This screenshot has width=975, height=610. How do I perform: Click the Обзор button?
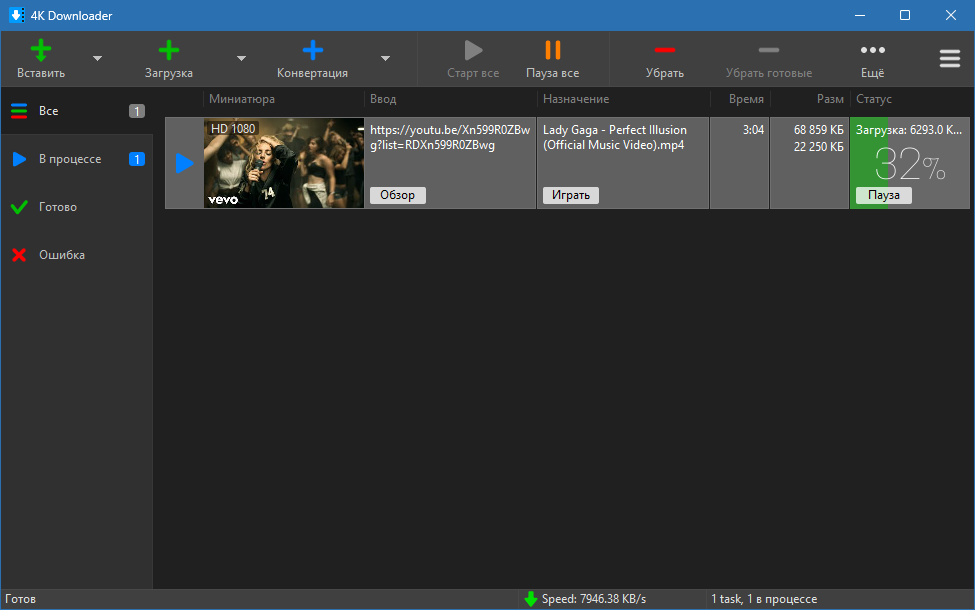398,195
